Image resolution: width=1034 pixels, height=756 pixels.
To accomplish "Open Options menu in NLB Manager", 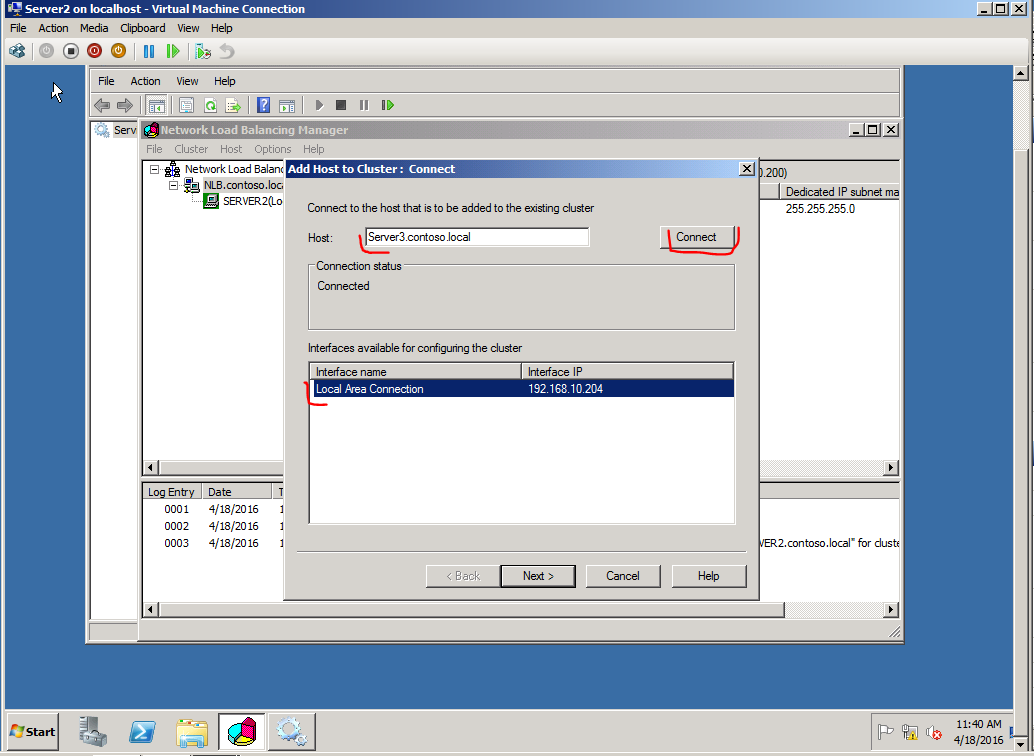I will click(x=273, y=149).
